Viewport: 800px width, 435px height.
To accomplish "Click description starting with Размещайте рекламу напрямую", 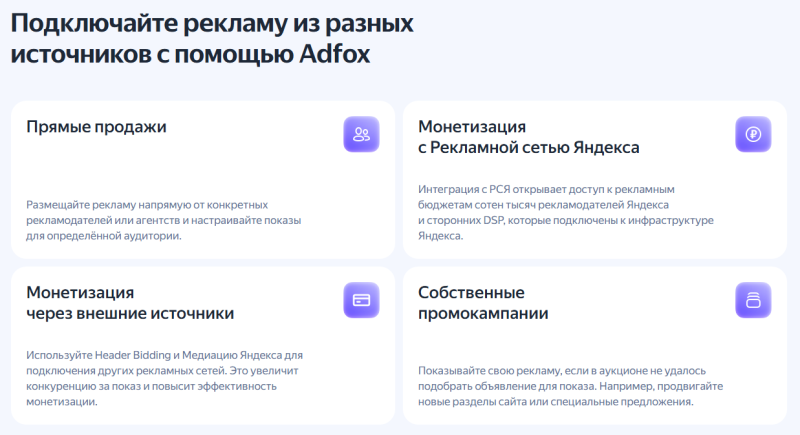I will click(x=164, y=220).
